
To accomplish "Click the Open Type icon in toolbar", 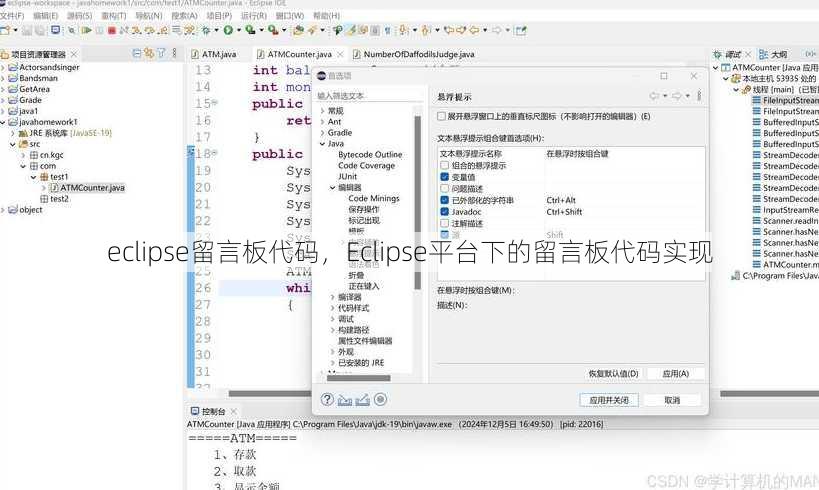I will coord(298,30).
